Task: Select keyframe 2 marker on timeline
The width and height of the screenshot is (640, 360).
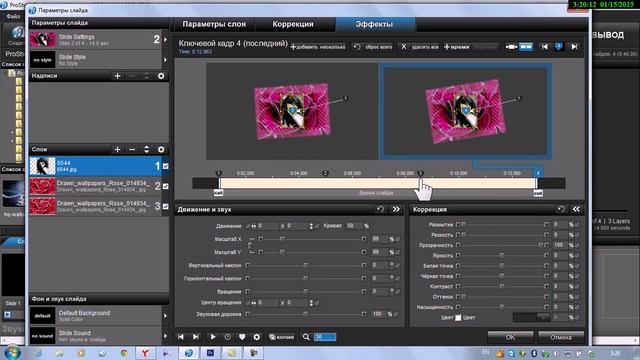Action: pyautogui.click(x=325, y=173)
